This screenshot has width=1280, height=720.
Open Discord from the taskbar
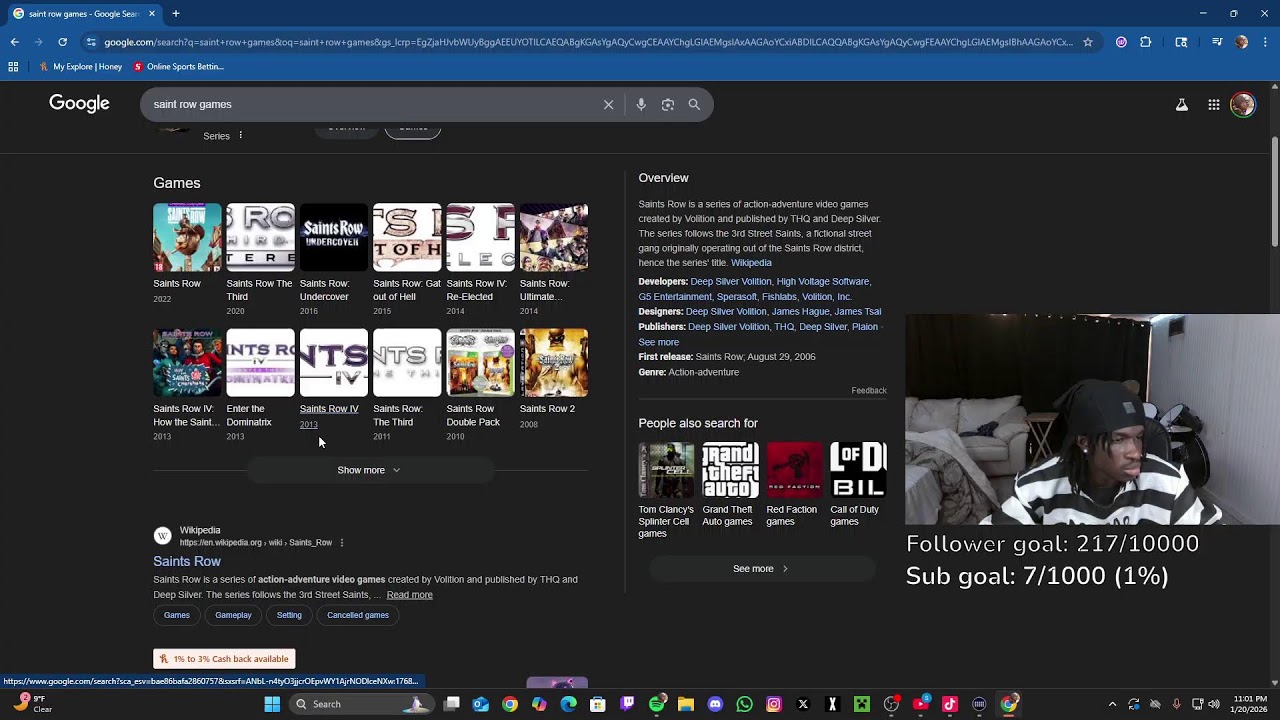pyautogui.click(x=715, y=704)
